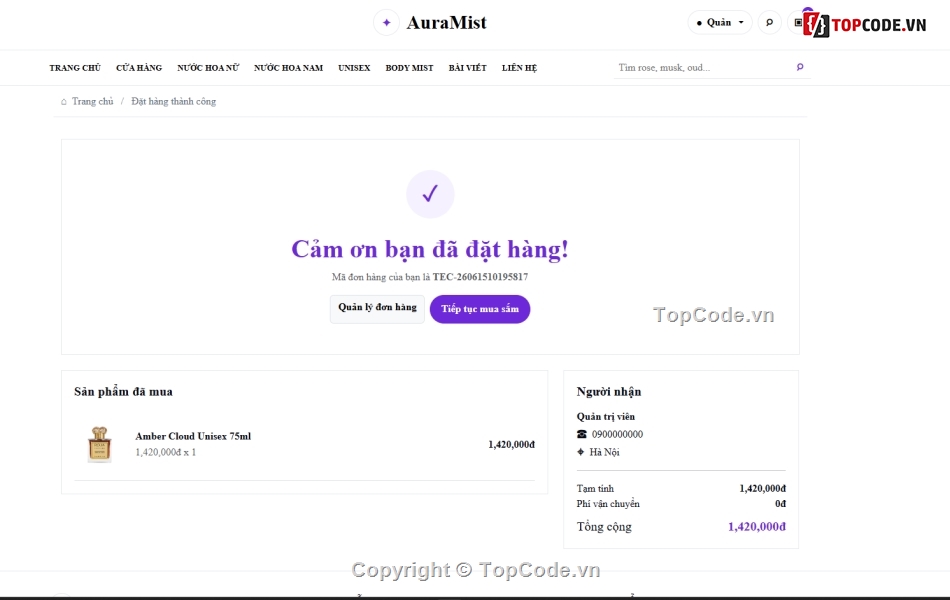
Task: Follow the Trang chủ breadcrumb link
Action: point(92,101)
